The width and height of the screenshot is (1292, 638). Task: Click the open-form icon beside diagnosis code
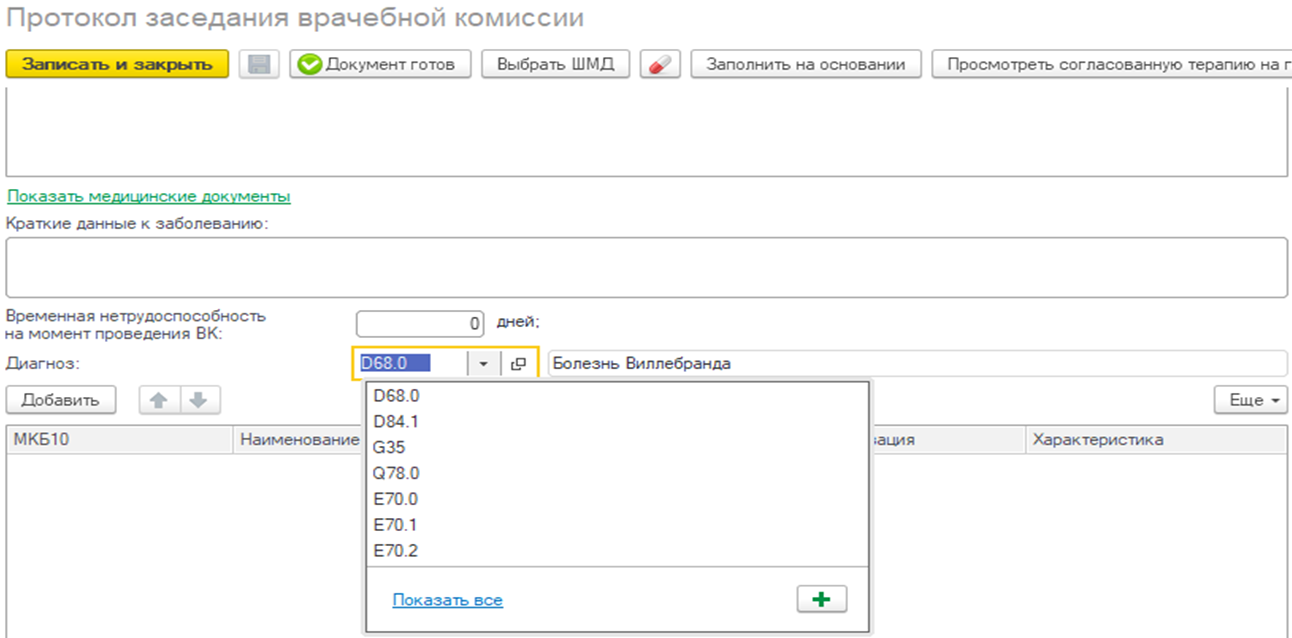point(518,364)
